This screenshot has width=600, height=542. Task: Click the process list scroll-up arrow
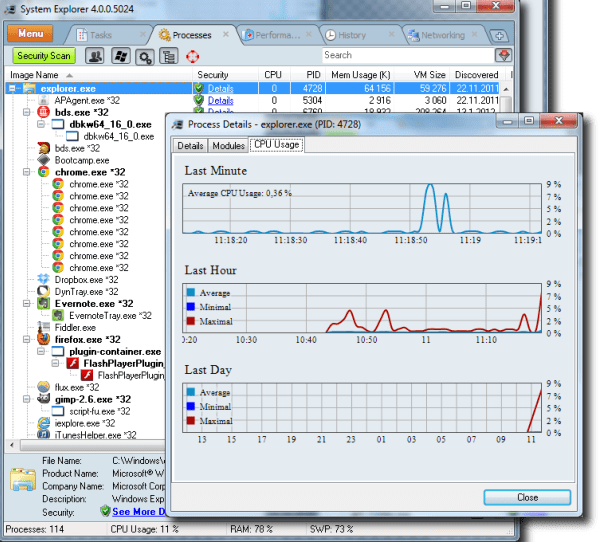(x=506, y=89)
